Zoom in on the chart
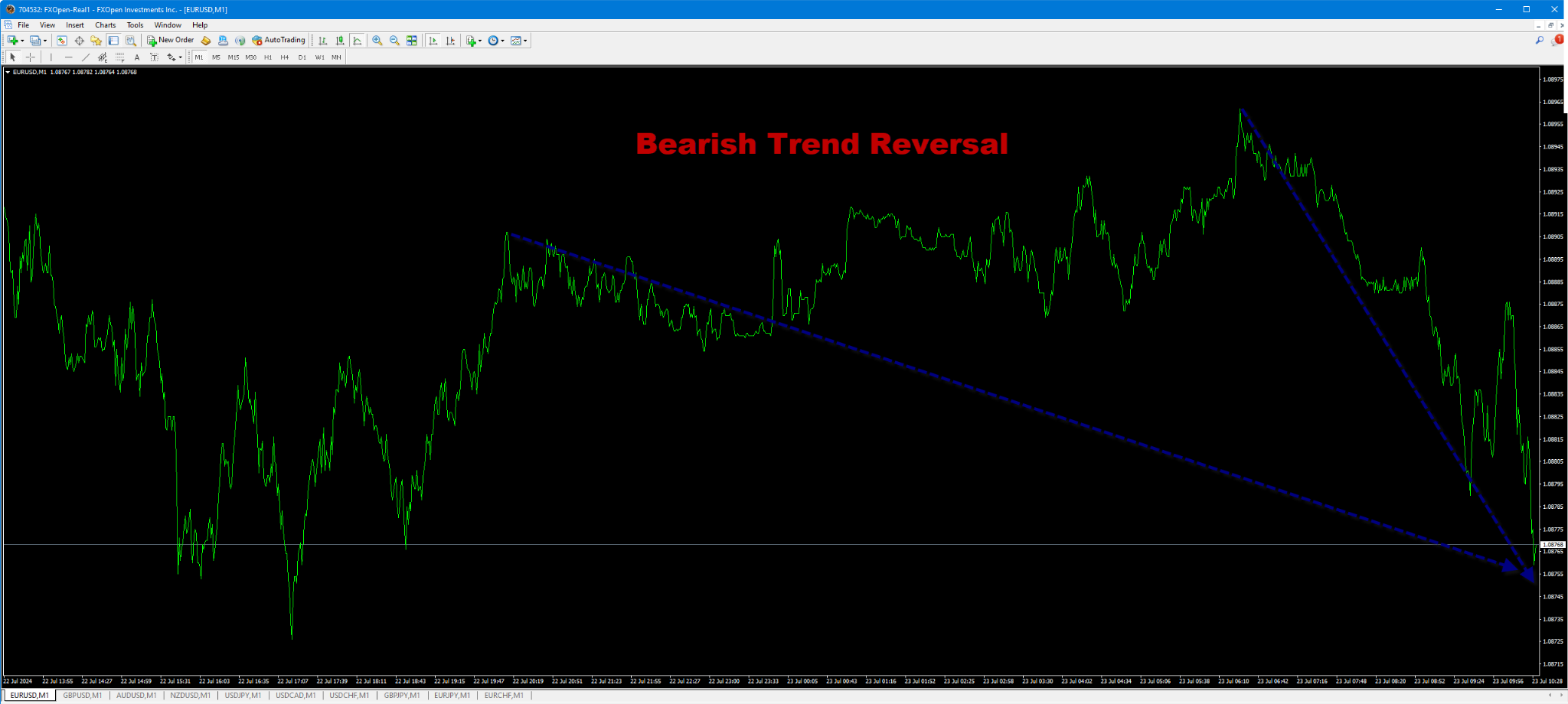Viewport: 1568px width, 704px height. [377, 41]
